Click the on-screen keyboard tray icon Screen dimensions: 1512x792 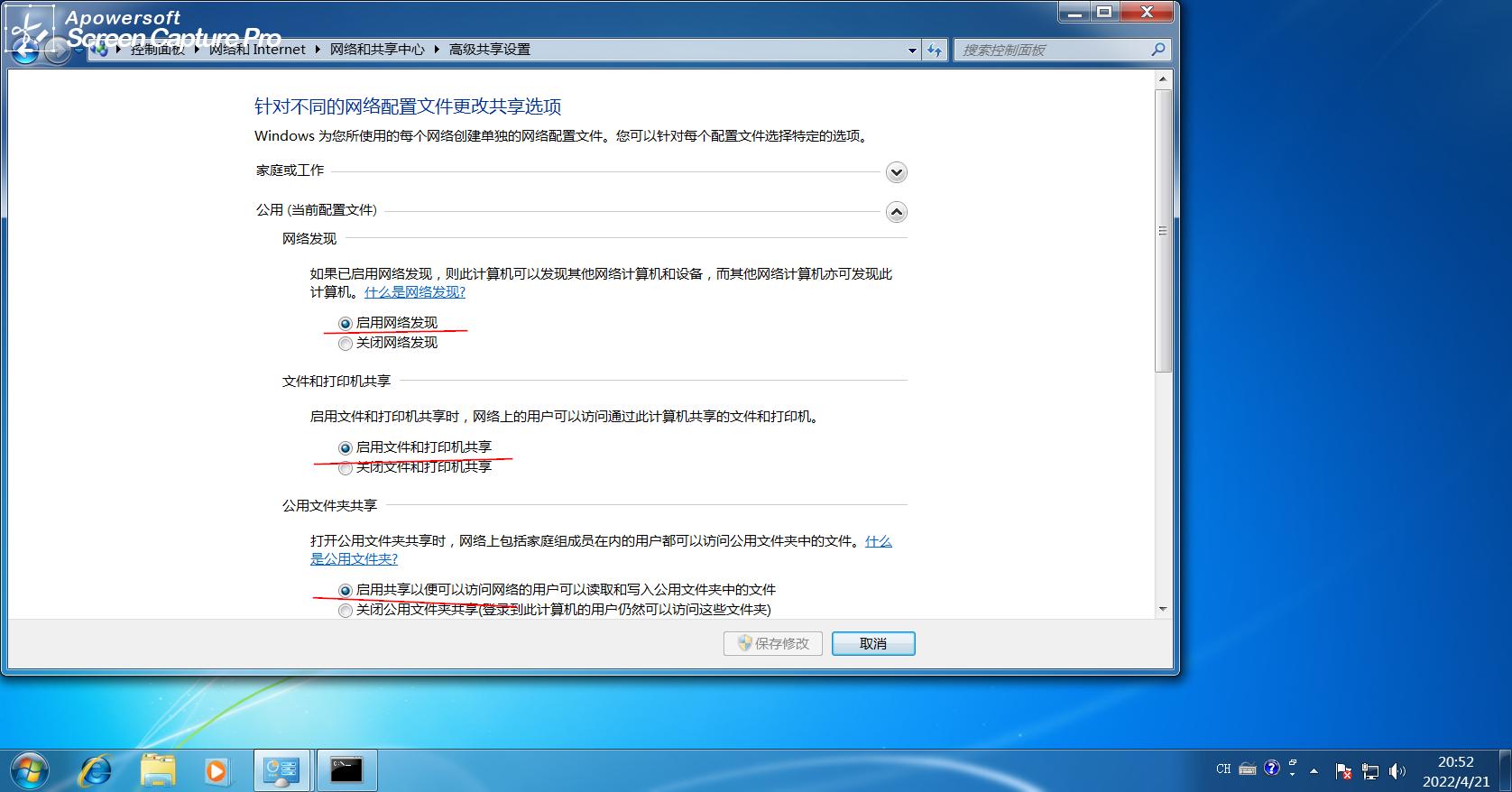1248,769
